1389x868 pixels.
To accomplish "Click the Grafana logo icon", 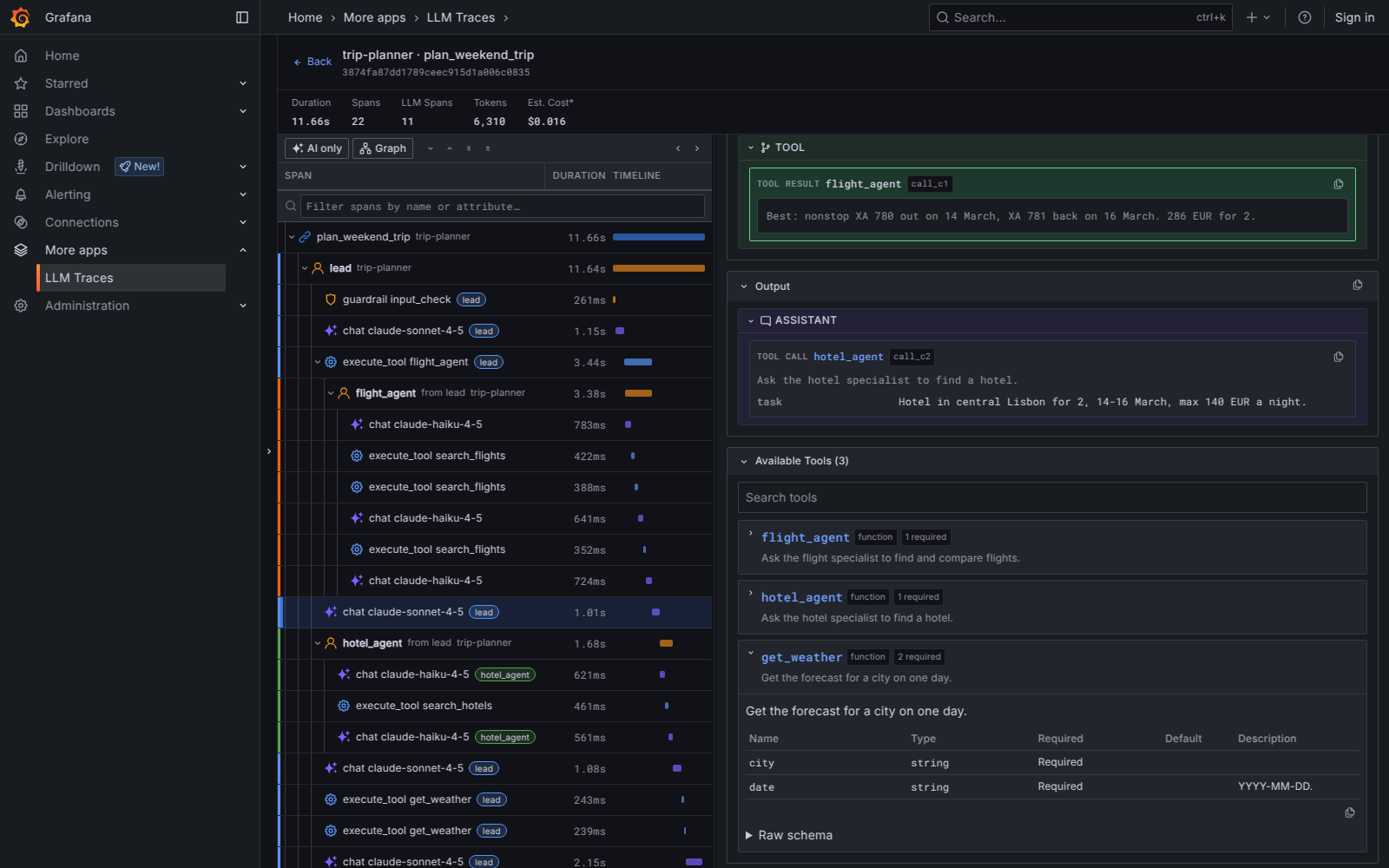I will point(21,17).
